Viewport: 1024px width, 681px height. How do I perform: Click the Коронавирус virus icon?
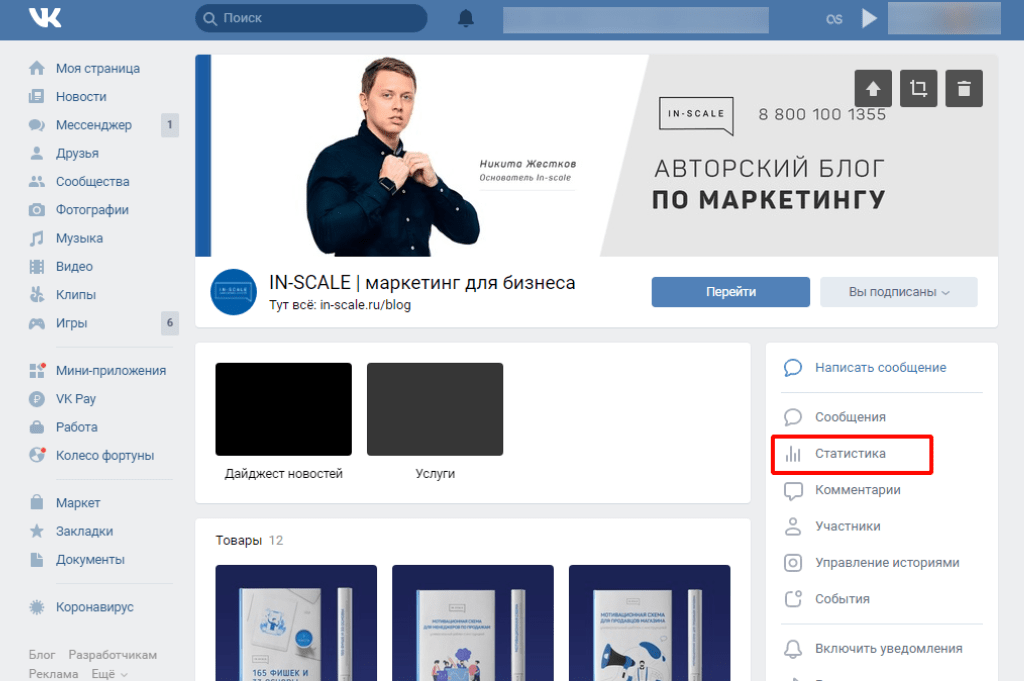pyautogui.click(x=37, y=607)
